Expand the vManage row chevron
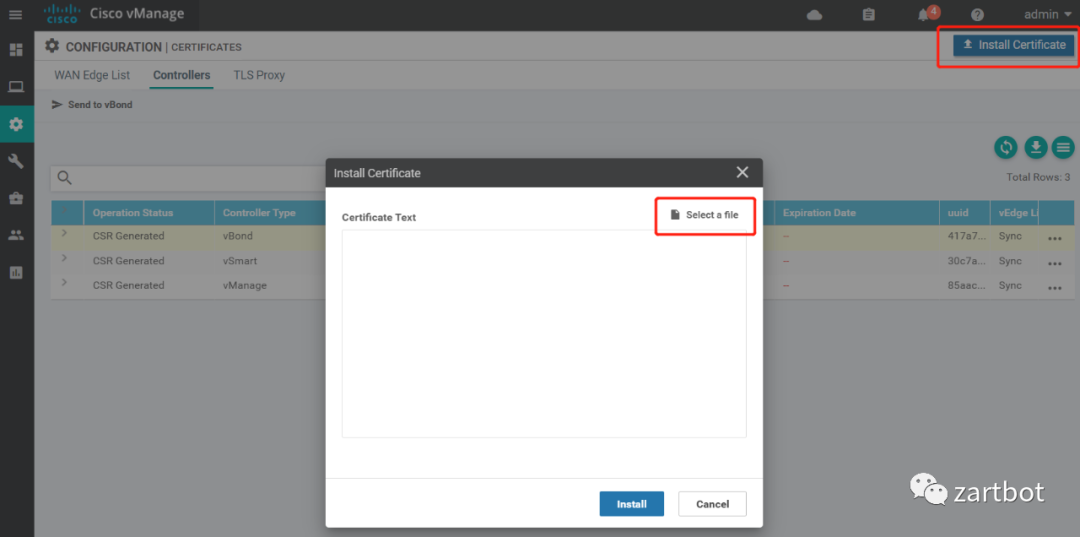The height and width of the screenshot is (537, 1080). pyautogui.click(x=64, y=282)
